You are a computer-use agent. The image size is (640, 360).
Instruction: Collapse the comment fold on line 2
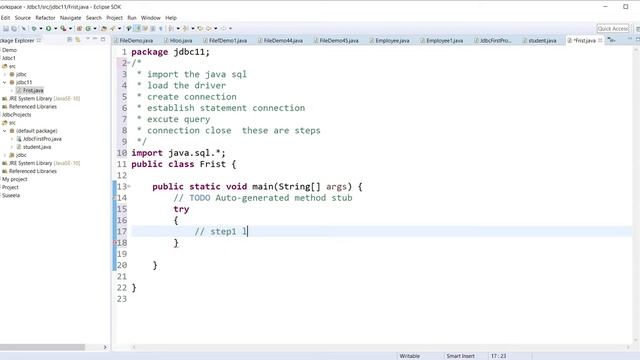(x=129, y=63)
